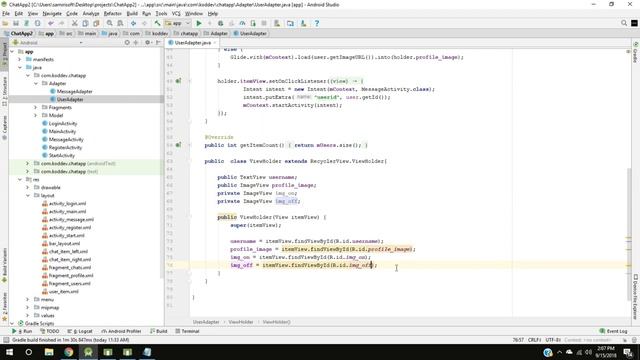This screenshot has height=360, width=640.
Task: Select user_item.xml in layout folder
Action: coord(63,291)
